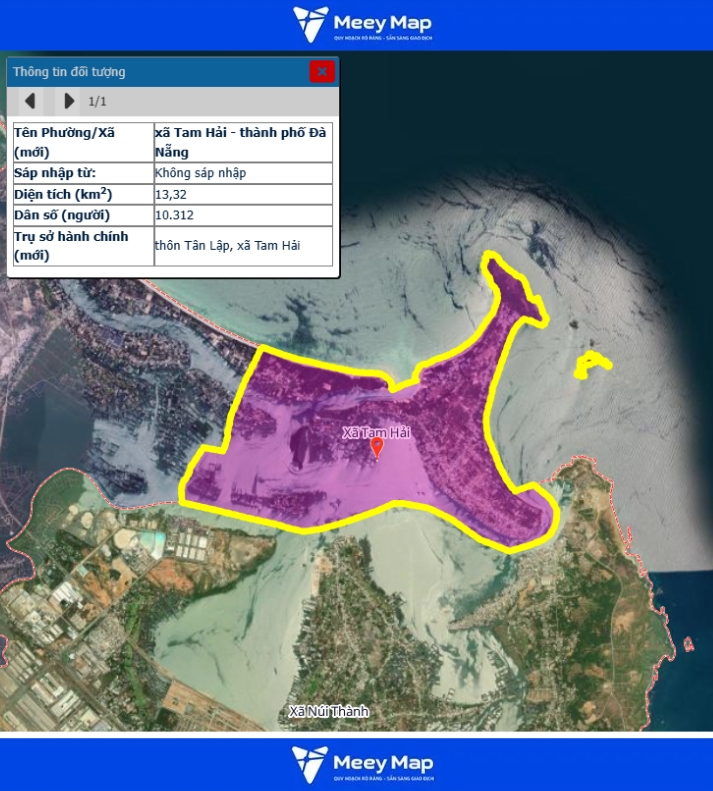The height and width of the screenshot is (791, 713).
Task: Click the Xã Núi Thành map label
Action: pos(328,712)
